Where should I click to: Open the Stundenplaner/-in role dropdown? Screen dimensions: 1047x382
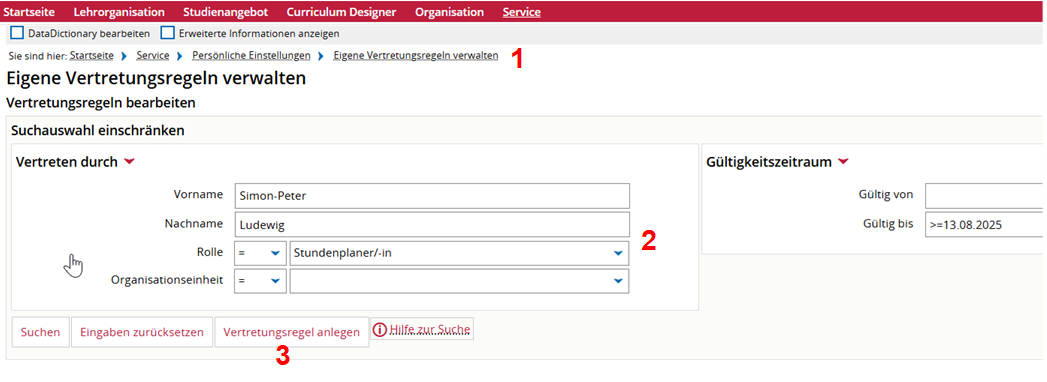(459, 254)
